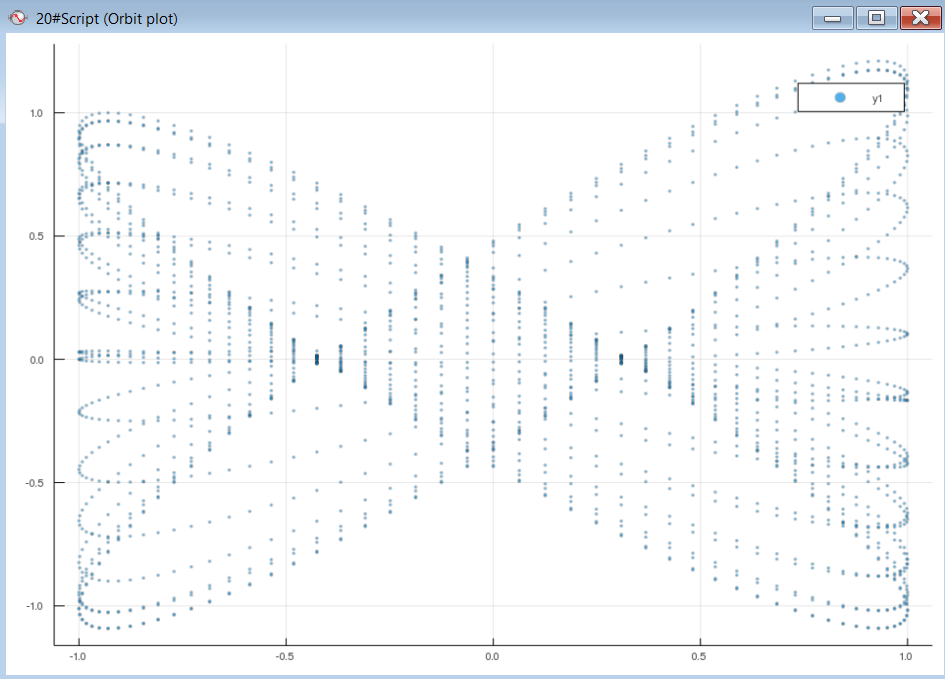Click the x-axis tick label 1.0

click(x=907, y=656)
